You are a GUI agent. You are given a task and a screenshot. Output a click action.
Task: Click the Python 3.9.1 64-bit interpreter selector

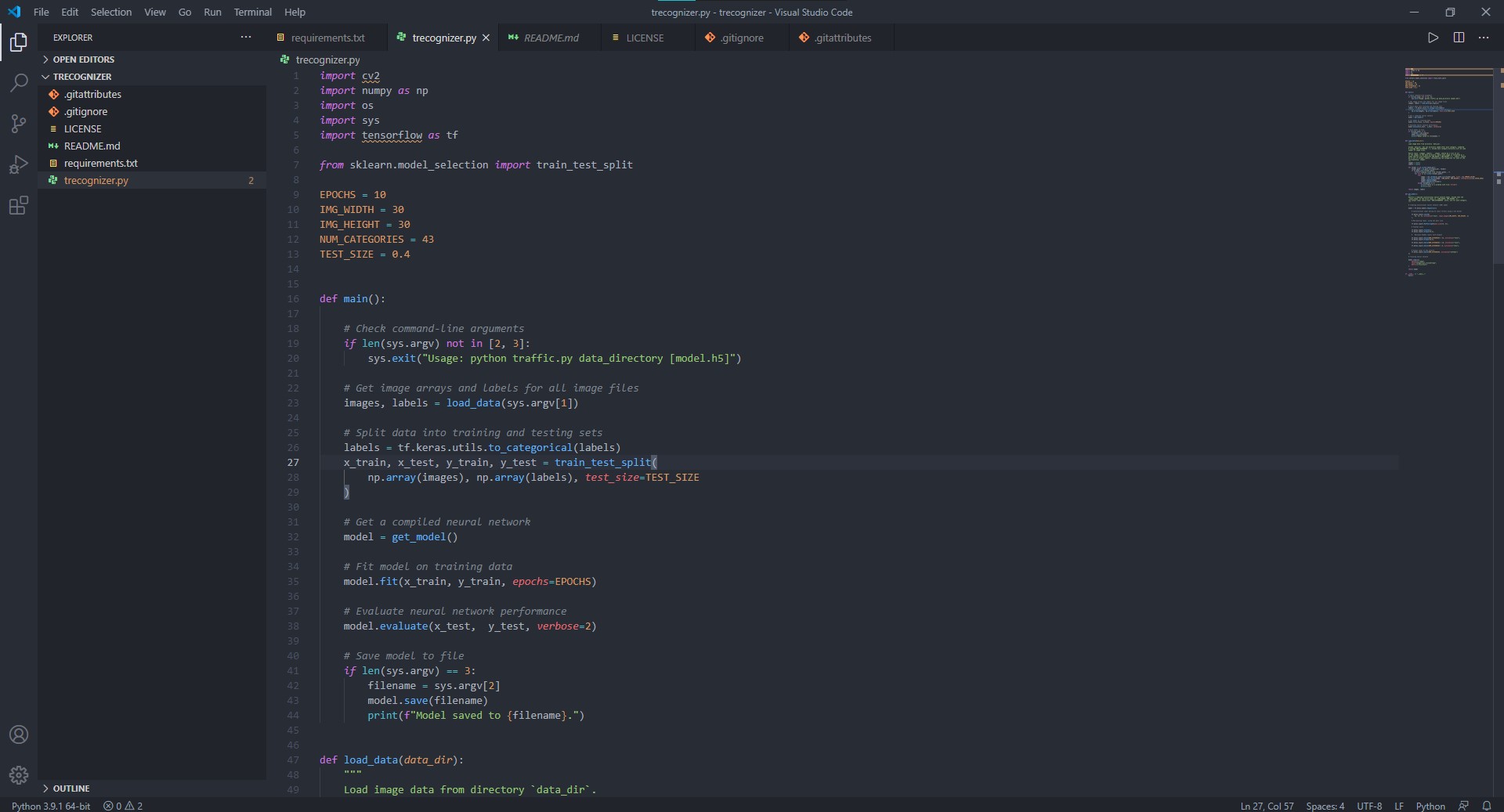(x=51, y=806)
